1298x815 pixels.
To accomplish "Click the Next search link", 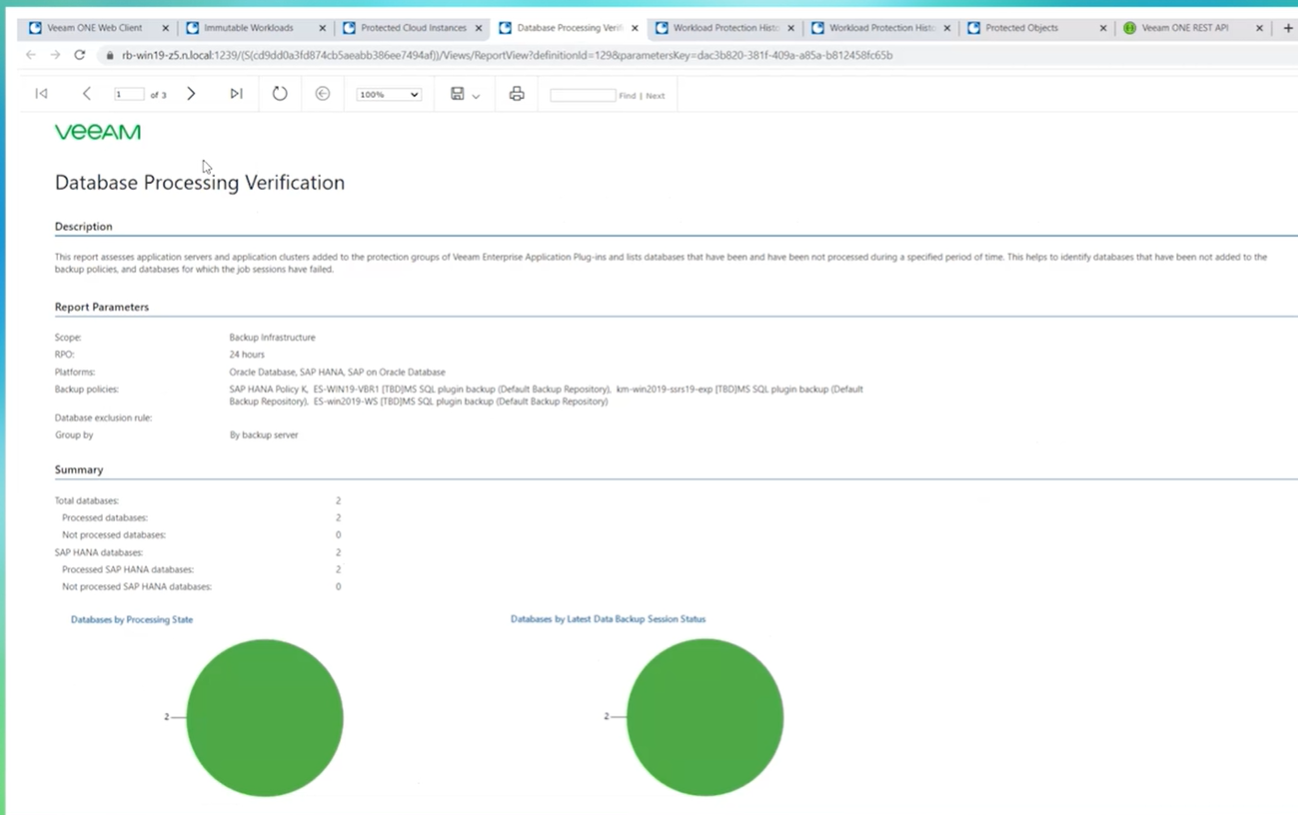I will pos(655,96).
